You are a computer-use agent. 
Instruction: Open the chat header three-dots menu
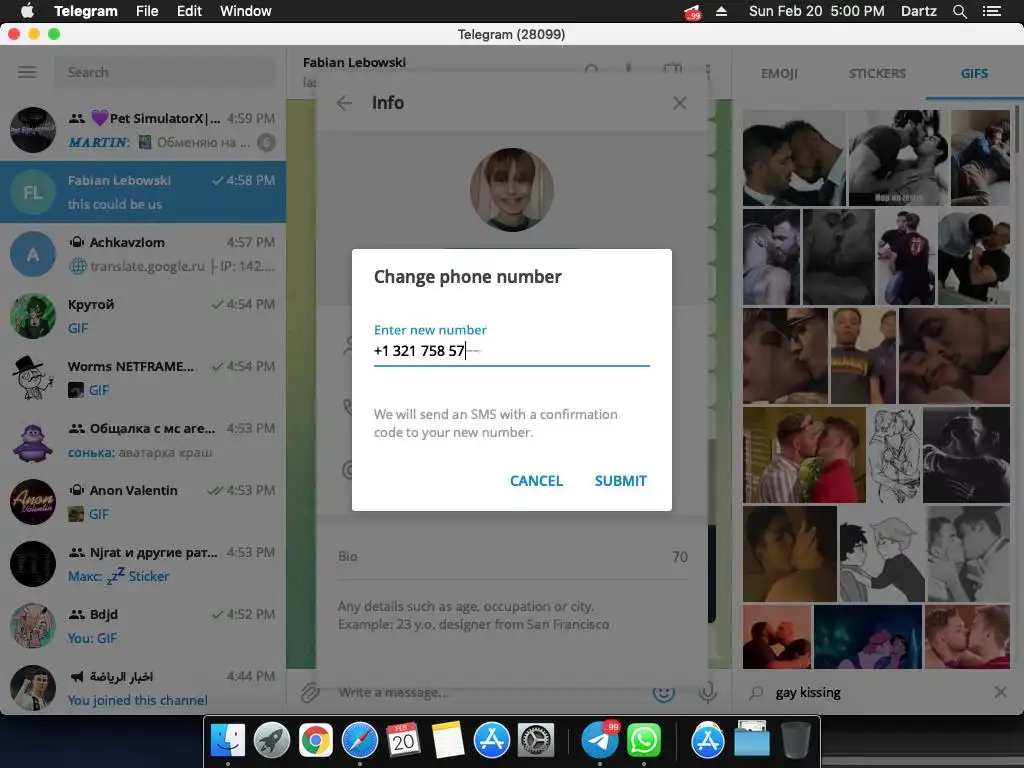click(707, 71)
